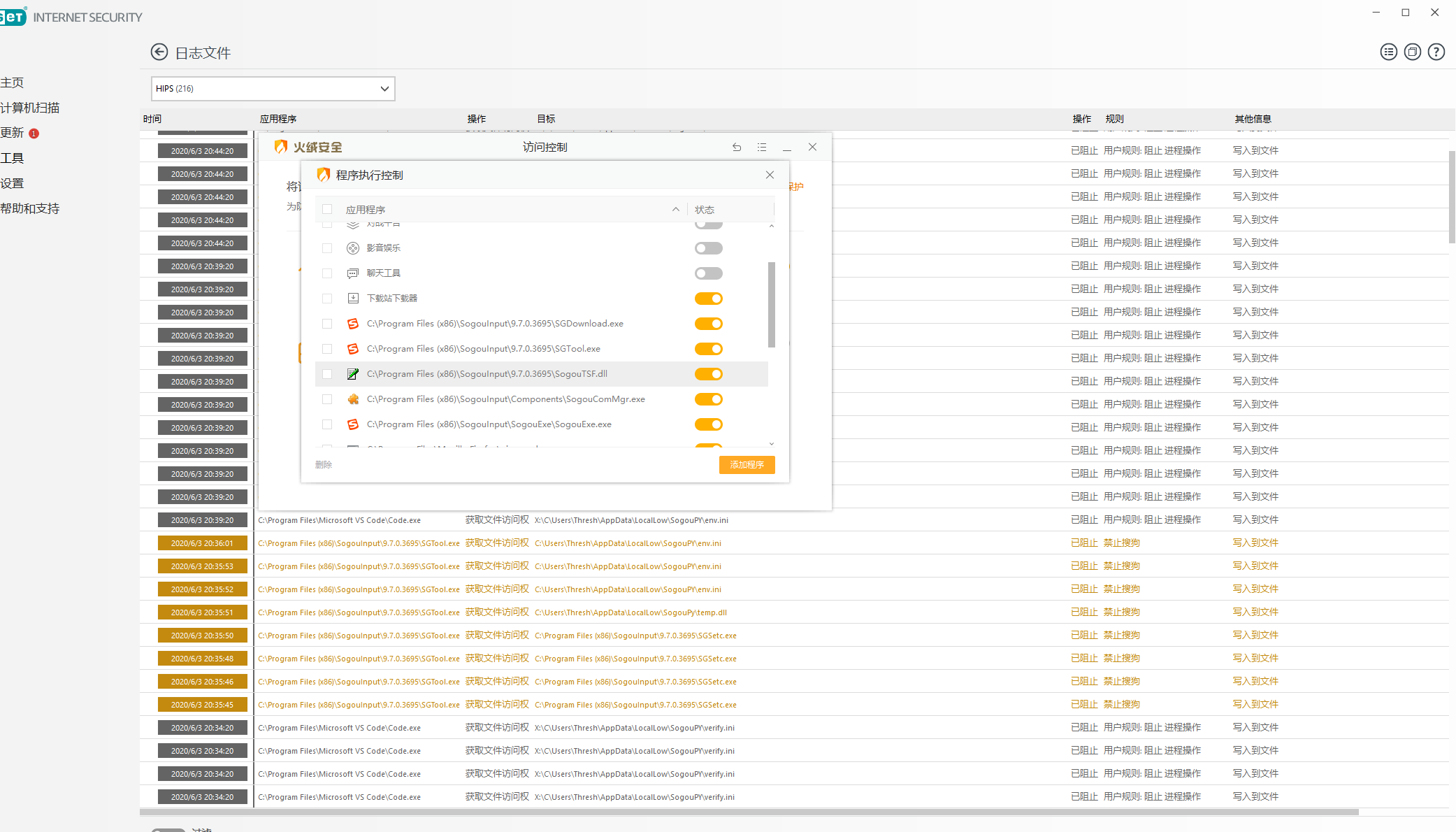
Task: Open the help question-mark icon in the ESET header
Action: click(x=1436, y=52)
